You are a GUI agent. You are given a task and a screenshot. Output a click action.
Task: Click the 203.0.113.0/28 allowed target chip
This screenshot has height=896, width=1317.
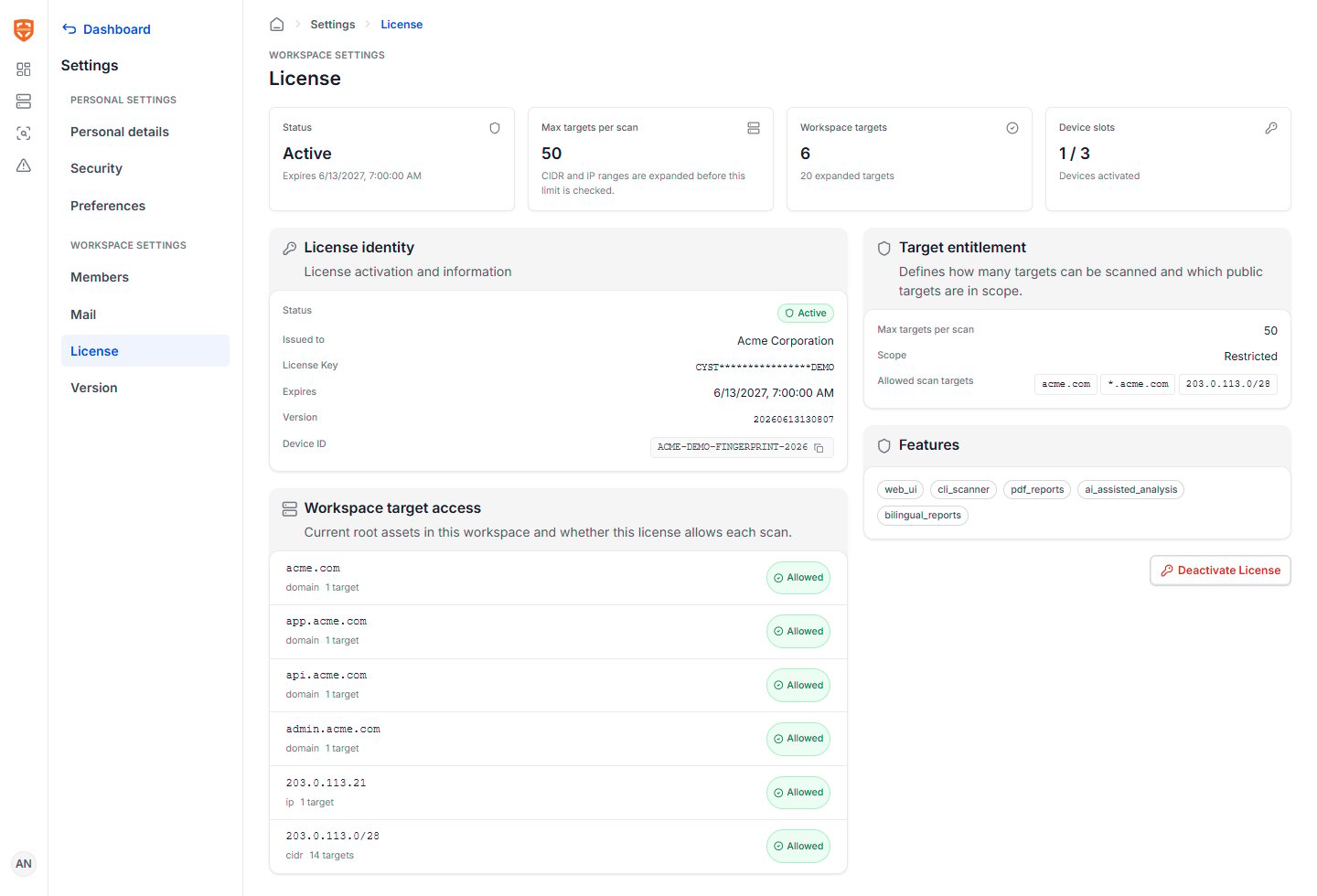(x=1228, y=384)
